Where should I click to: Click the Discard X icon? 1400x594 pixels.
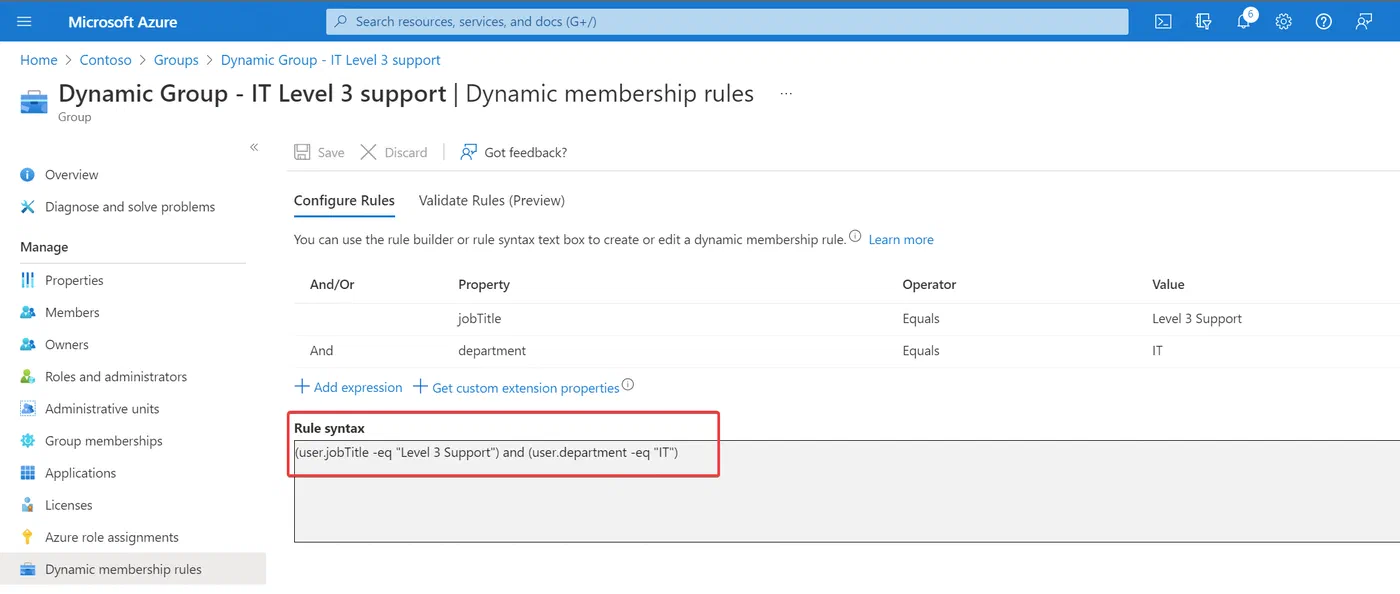(368, 152)
